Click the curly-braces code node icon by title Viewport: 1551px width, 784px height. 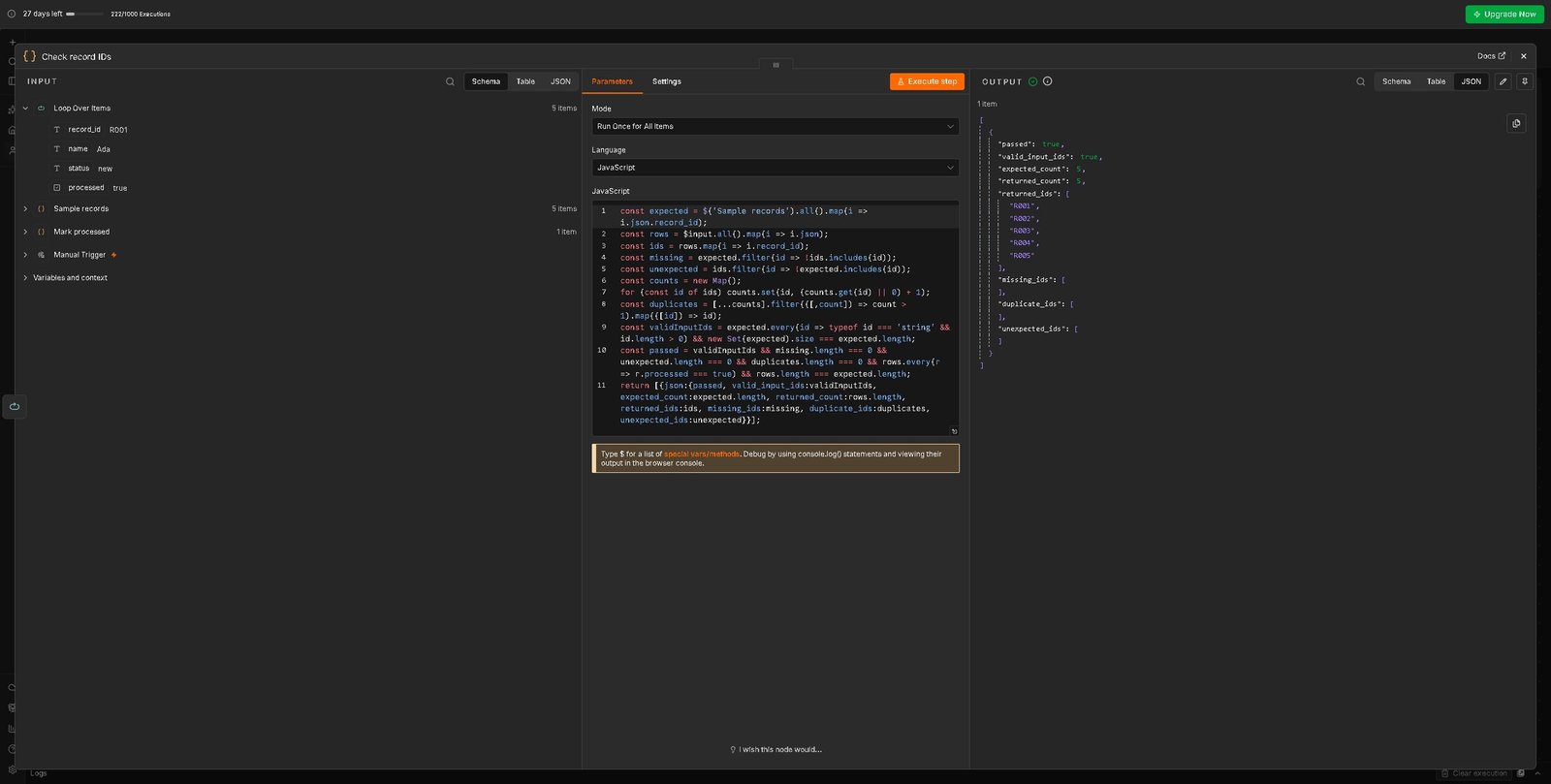(x=29, y=56)
